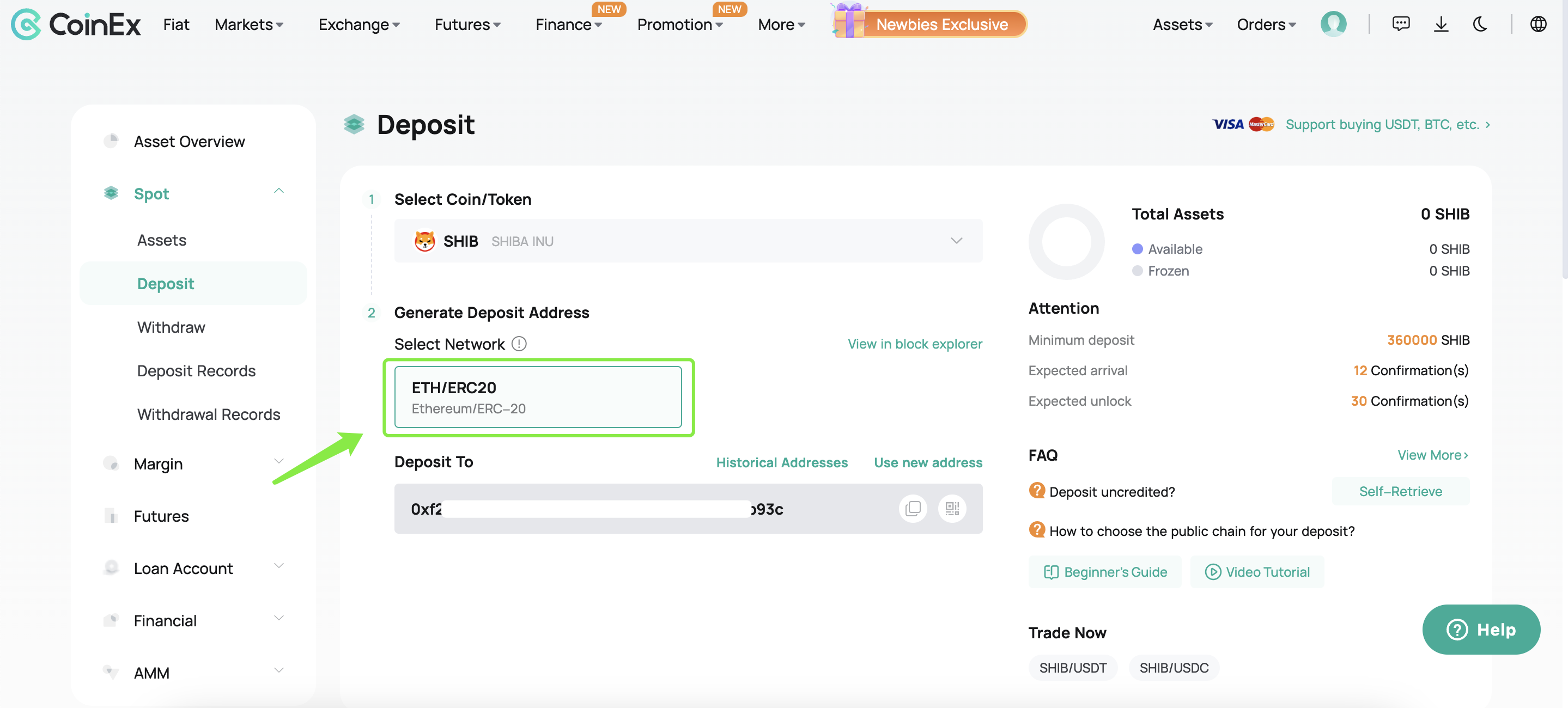Go to CoinEx home logo
1568x708 pixels.
tap(76, 25)
